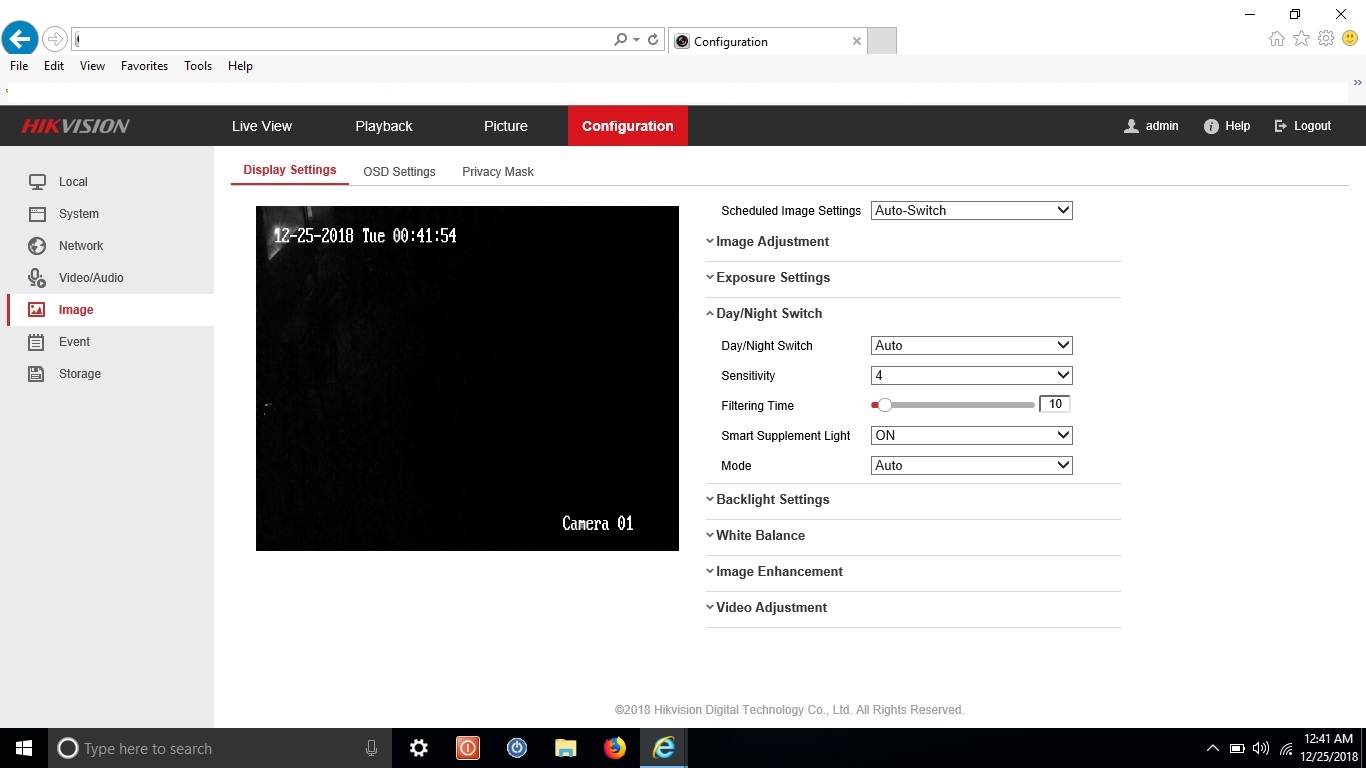The height and width of the screenshot is (768, 1366).
Task: Click the Local monitor icon in sidebar
Action: pos(37,182)
